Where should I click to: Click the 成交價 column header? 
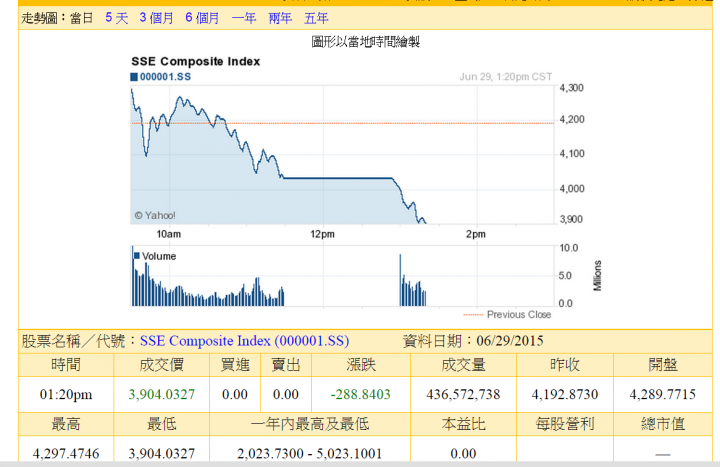point(162,365)
